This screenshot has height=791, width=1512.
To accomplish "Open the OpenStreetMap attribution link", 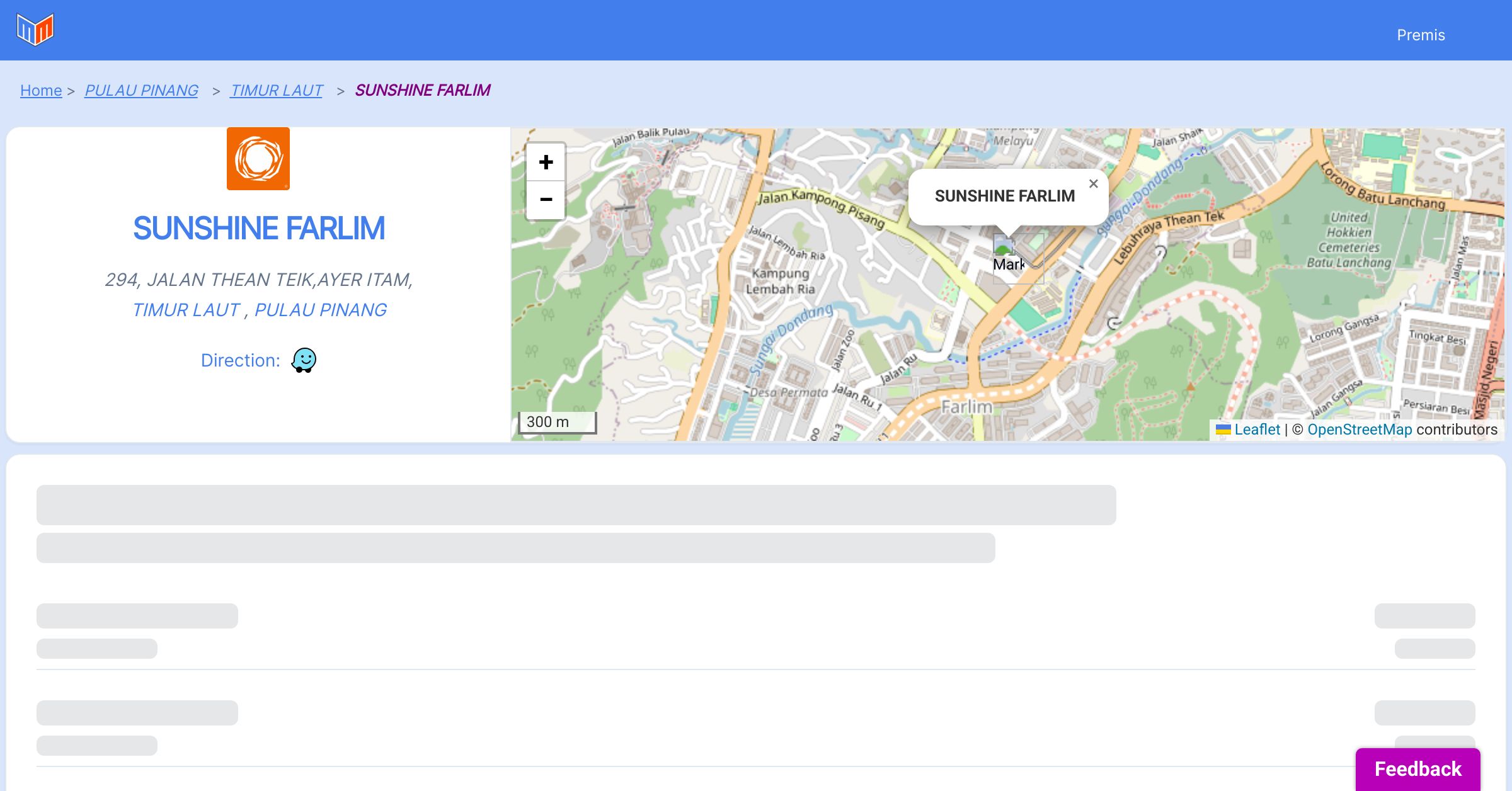I will (x=1359, y=430).
